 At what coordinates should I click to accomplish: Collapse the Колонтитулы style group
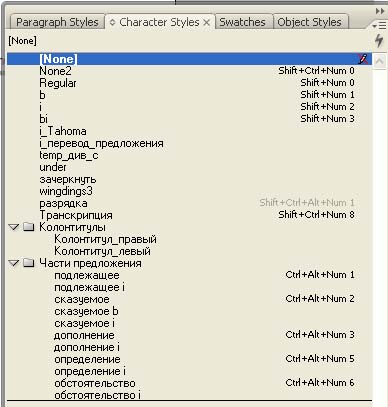pos(14,227)
